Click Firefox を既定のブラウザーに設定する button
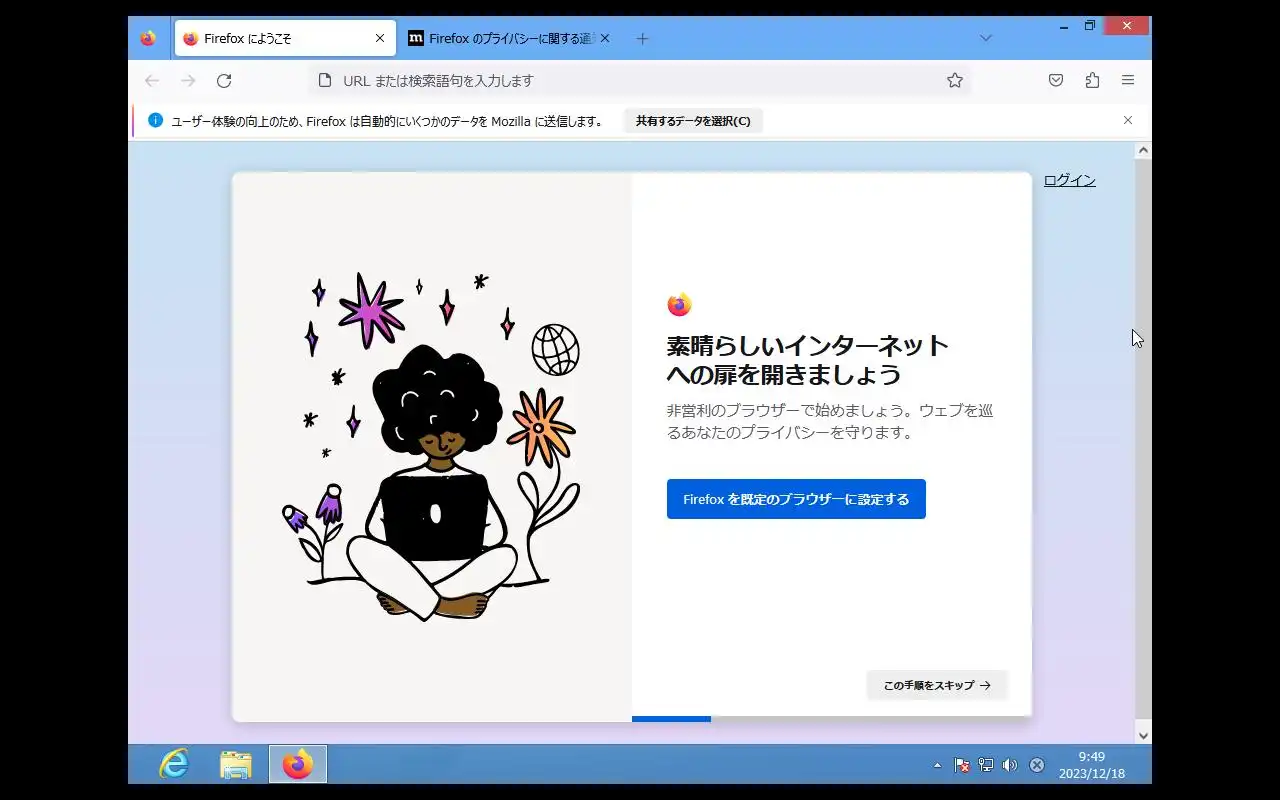Viewport: 1280px width, 800px height. pyautogui.click(x=796, y=499)
